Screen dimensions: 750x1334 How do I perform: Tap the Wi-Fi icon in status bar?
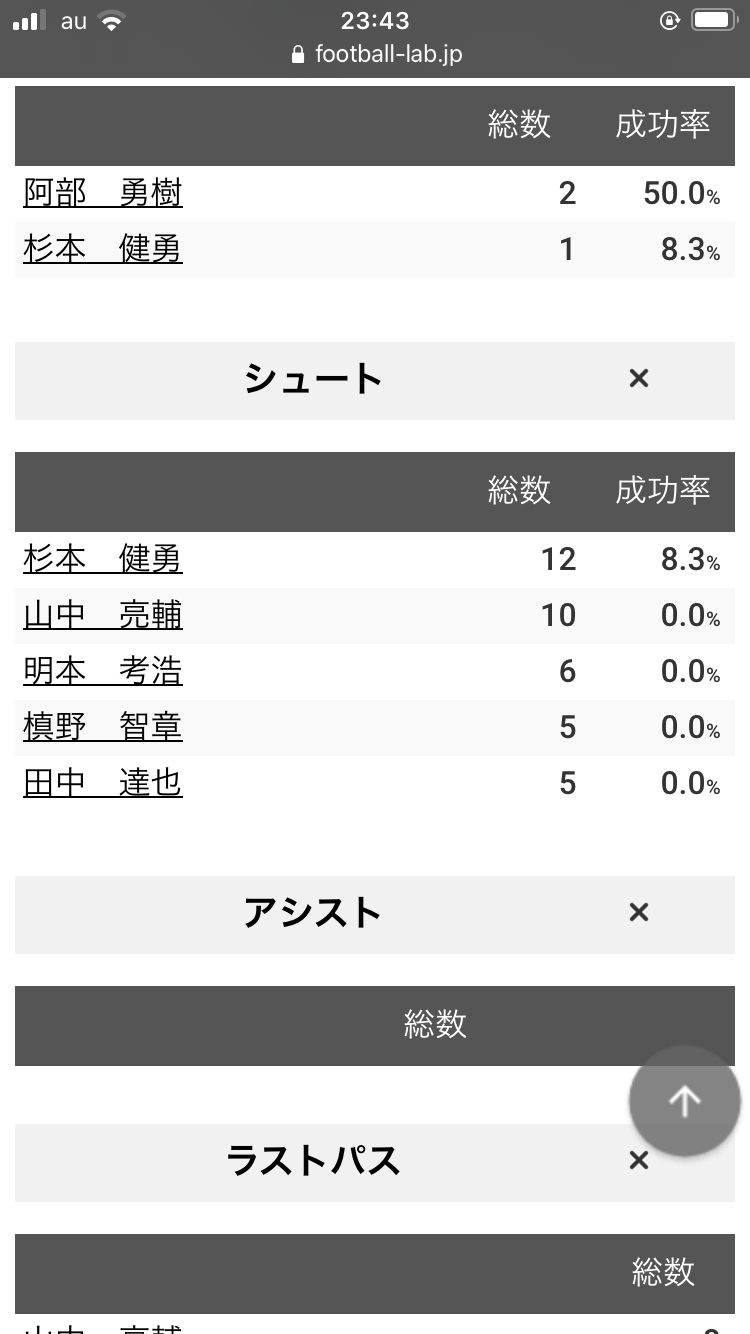tap(112, 21)
